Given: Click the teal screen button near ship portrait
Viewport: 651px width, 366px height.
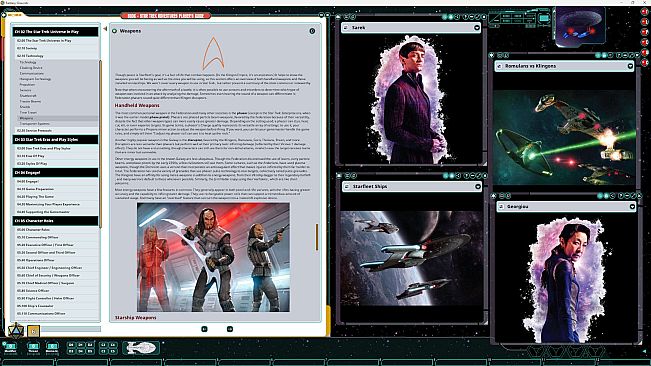Looking at the screenshot, I should 544,18.
